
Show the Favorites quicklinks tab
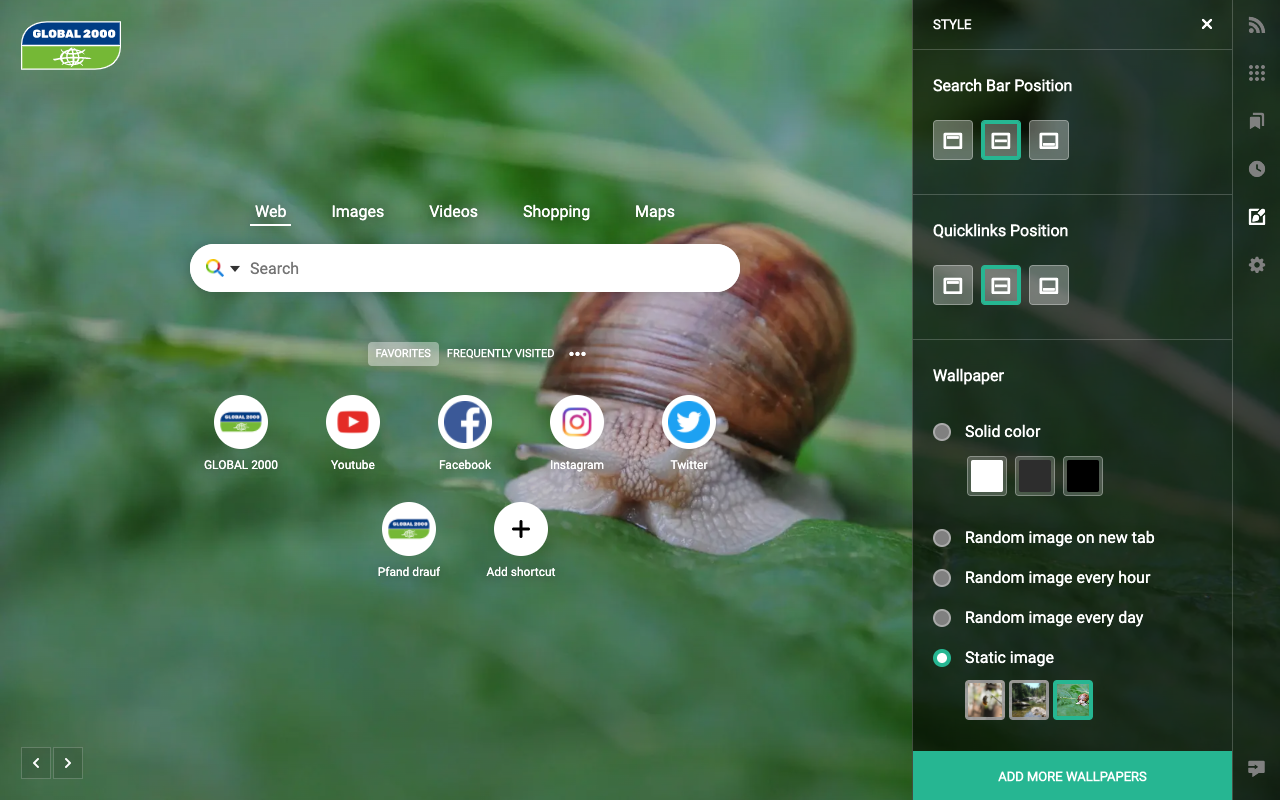[x=403, y=354]
